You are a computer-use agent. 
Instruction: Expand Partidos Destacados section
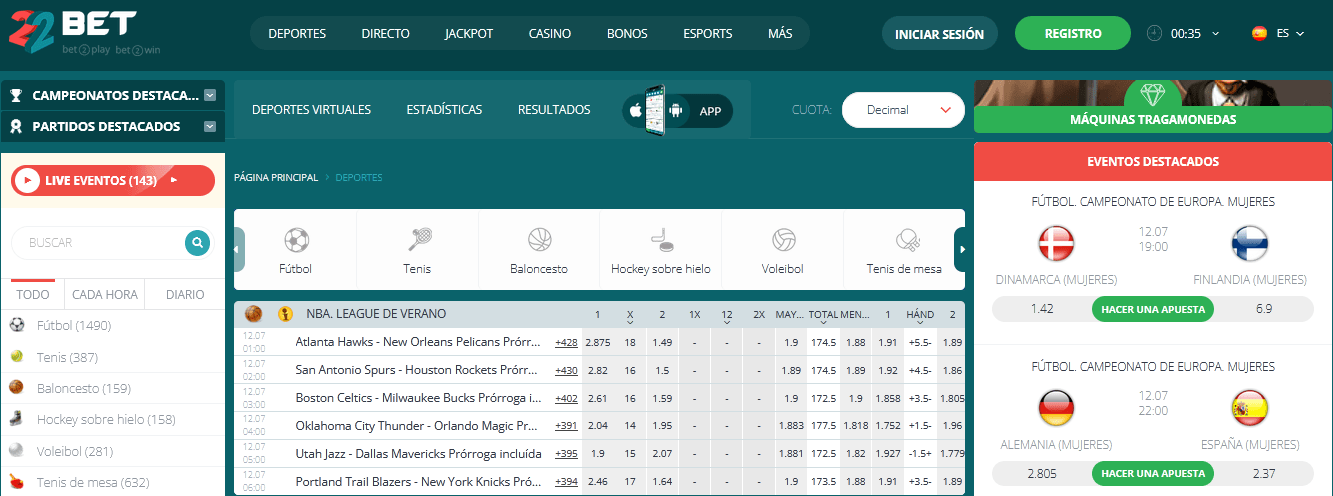click(x=210, y=127)
